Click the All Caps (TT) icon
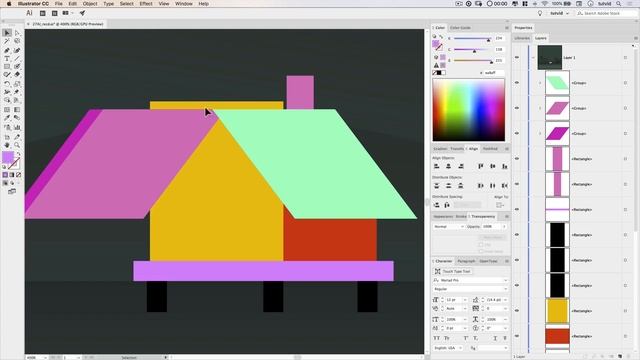The width and height of the screenshot is (640, 360). pos(436,338)
